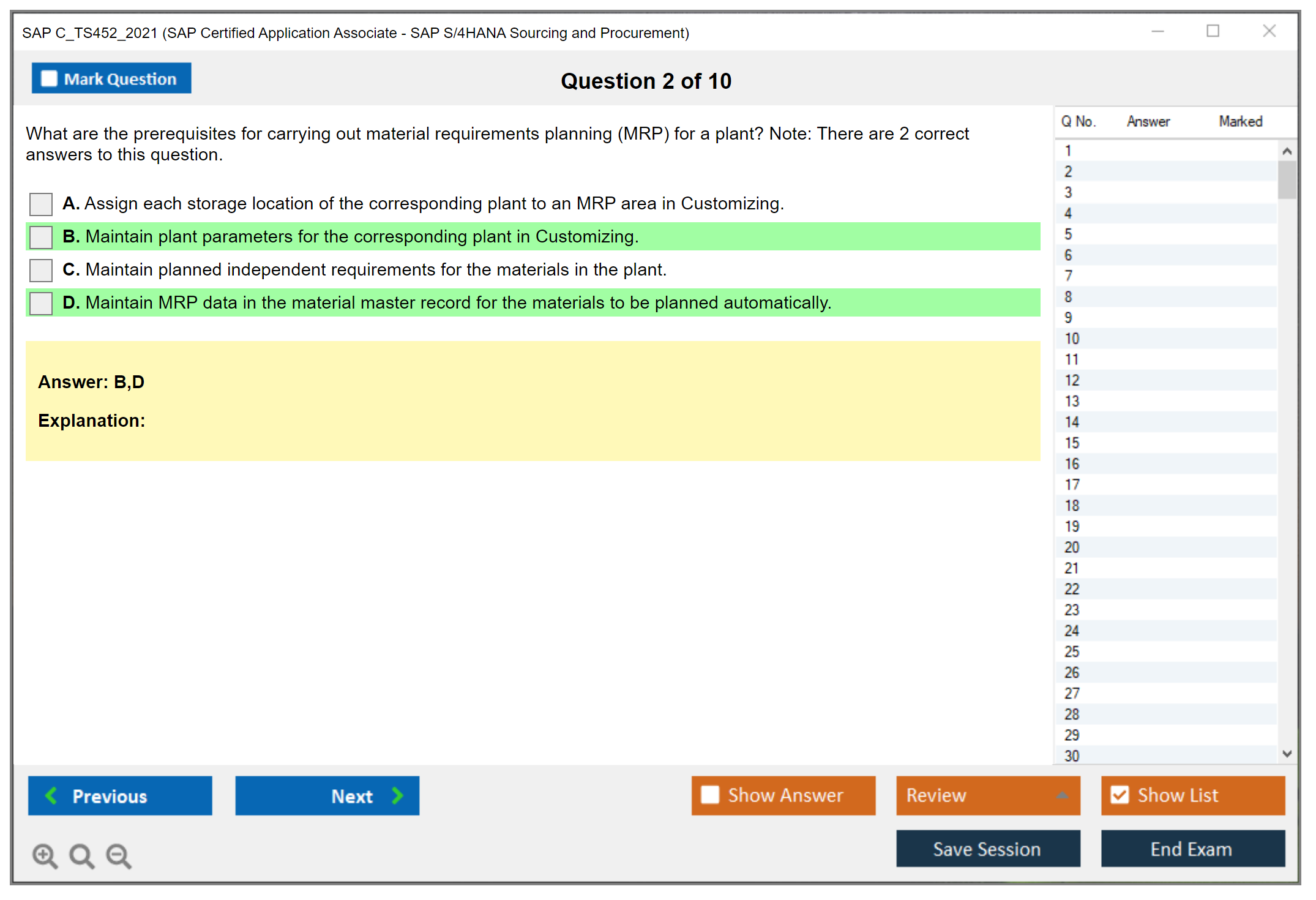Maximize the exam window
This screenshot has width=1316, height=900.
point(1213,31)
